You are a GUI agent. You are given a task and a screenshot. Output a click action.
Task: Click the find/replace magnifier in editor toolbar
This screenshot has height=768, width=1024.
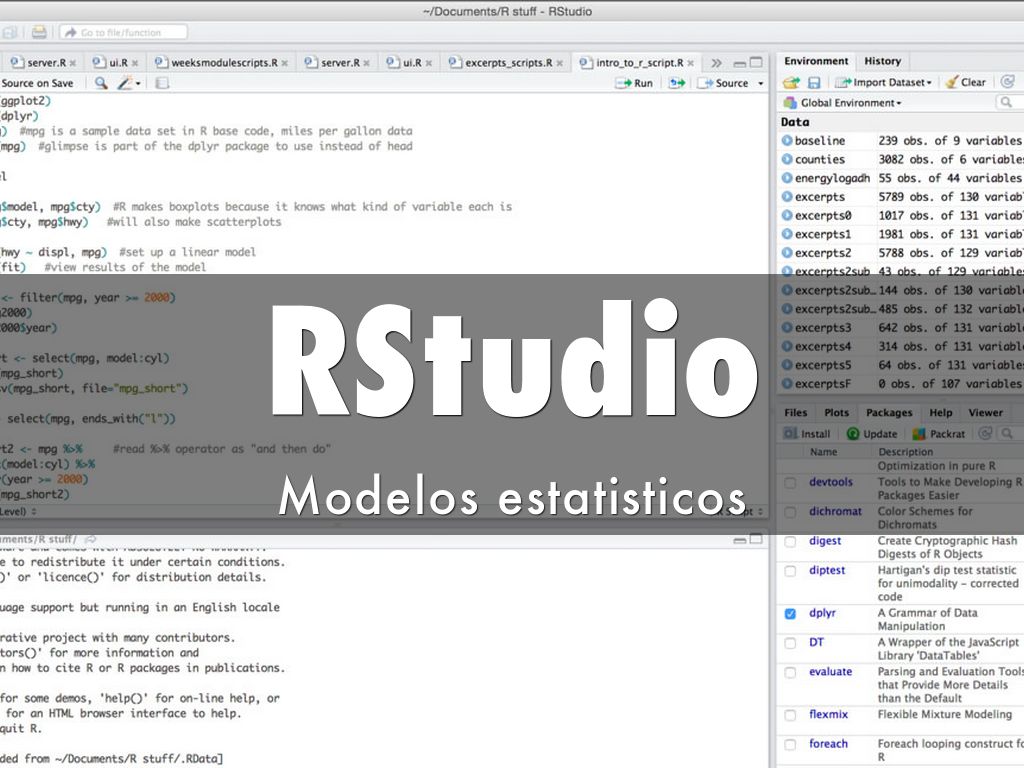(101, 83)
